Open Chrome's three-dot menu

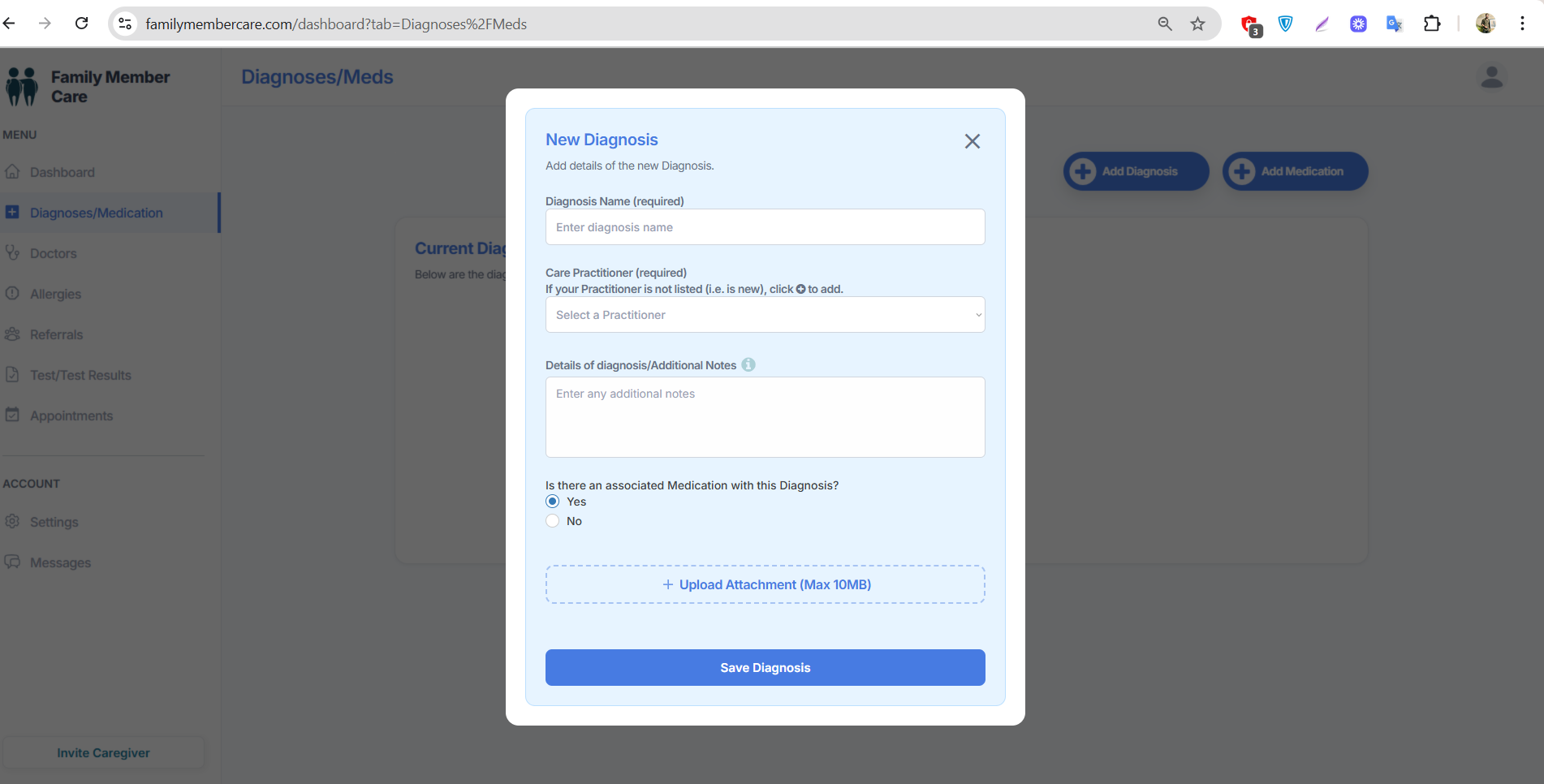(x=1522, y=24)
